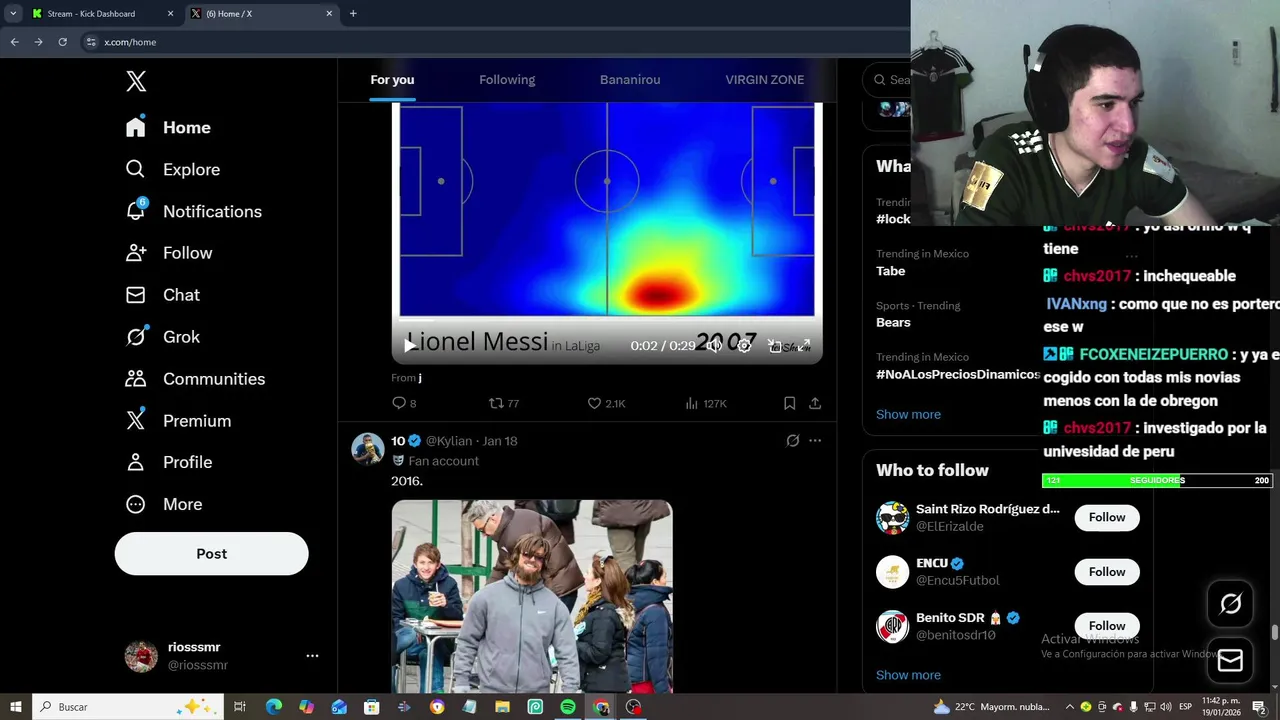Open Premium in the sidebar
1280x720 pixels.
(x=177, y=421)
